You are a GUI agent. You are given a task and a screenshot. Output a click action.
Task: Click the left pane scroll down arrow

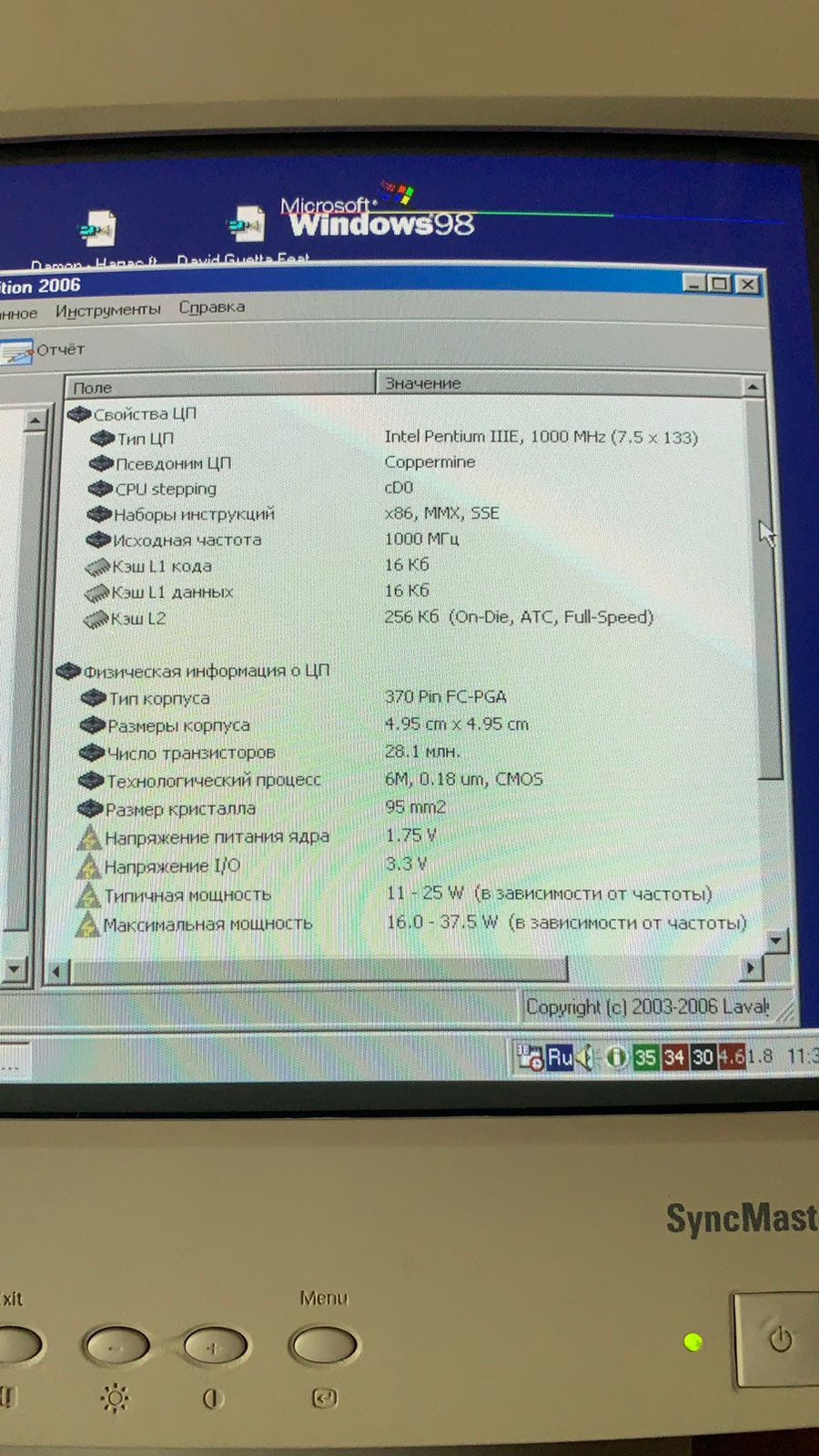coord(14,970)
